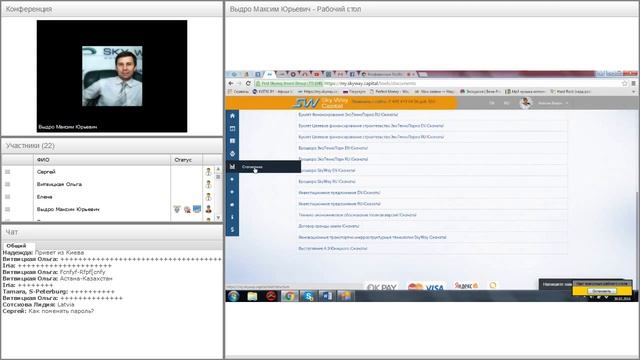This screenshot has width=640, height=360.
Task: Go back with the browser back arrow
Action: pyautogui.click(x=231, y=83)
